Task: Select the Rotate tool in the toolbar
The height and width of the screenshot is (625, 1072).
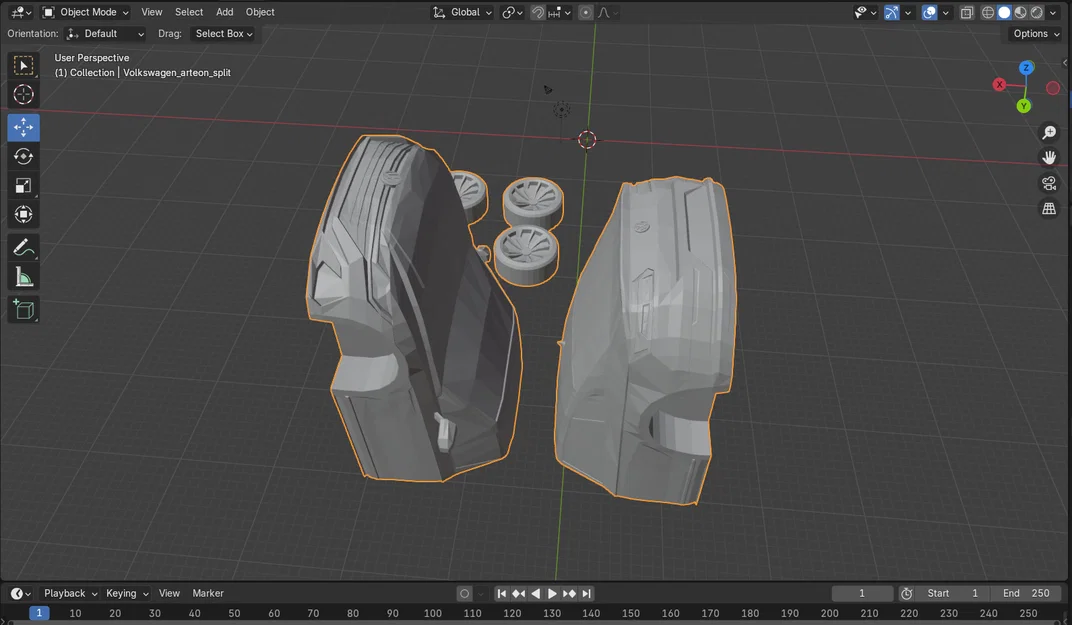Action: [x=23, y=156]
